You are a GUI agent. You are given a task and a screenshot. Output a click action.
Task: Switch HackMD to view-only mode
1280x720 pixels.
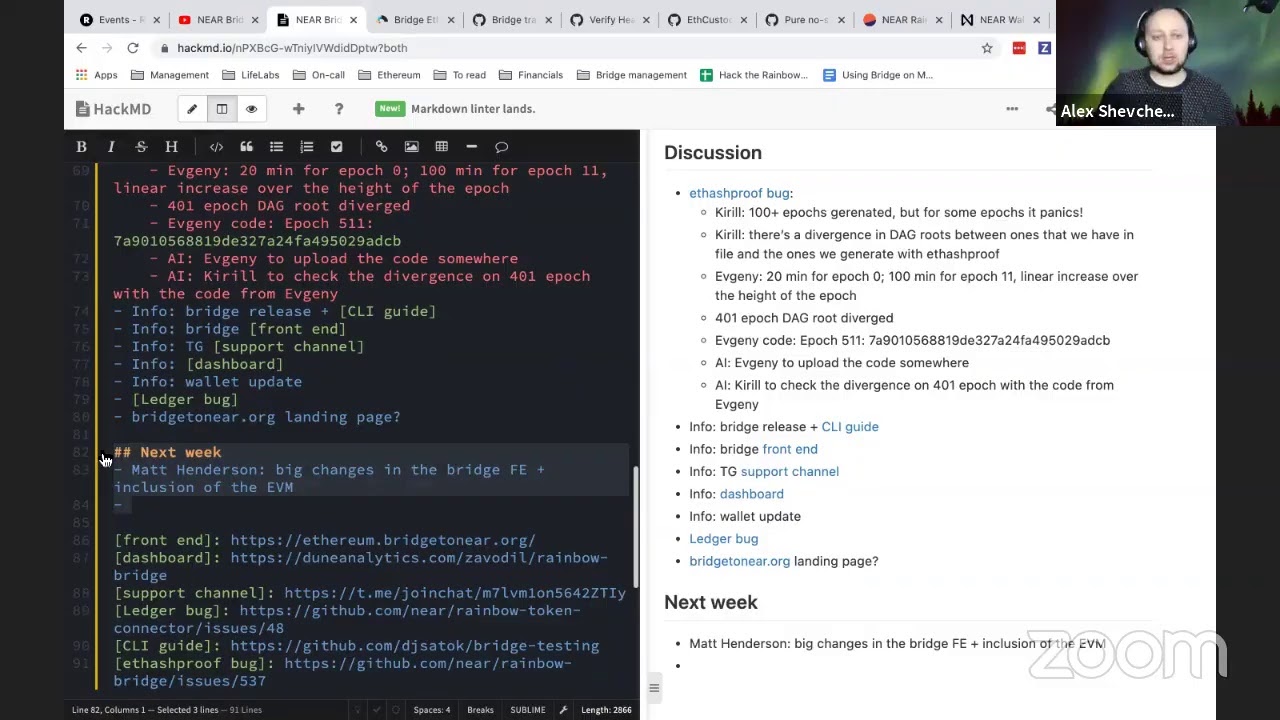[251, 109]
